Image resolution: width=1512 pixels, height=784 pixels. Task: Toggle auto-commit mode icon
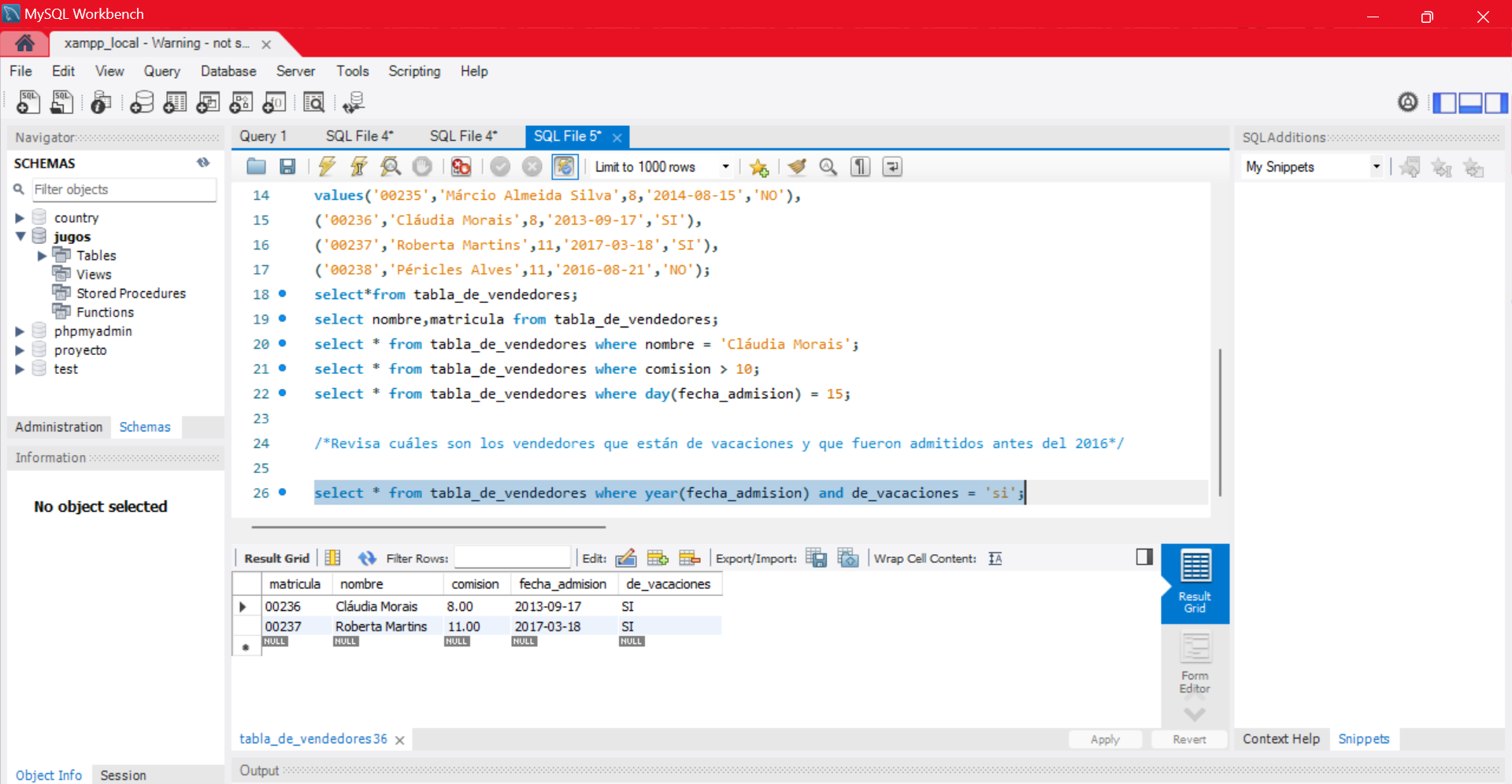point(565,166)
